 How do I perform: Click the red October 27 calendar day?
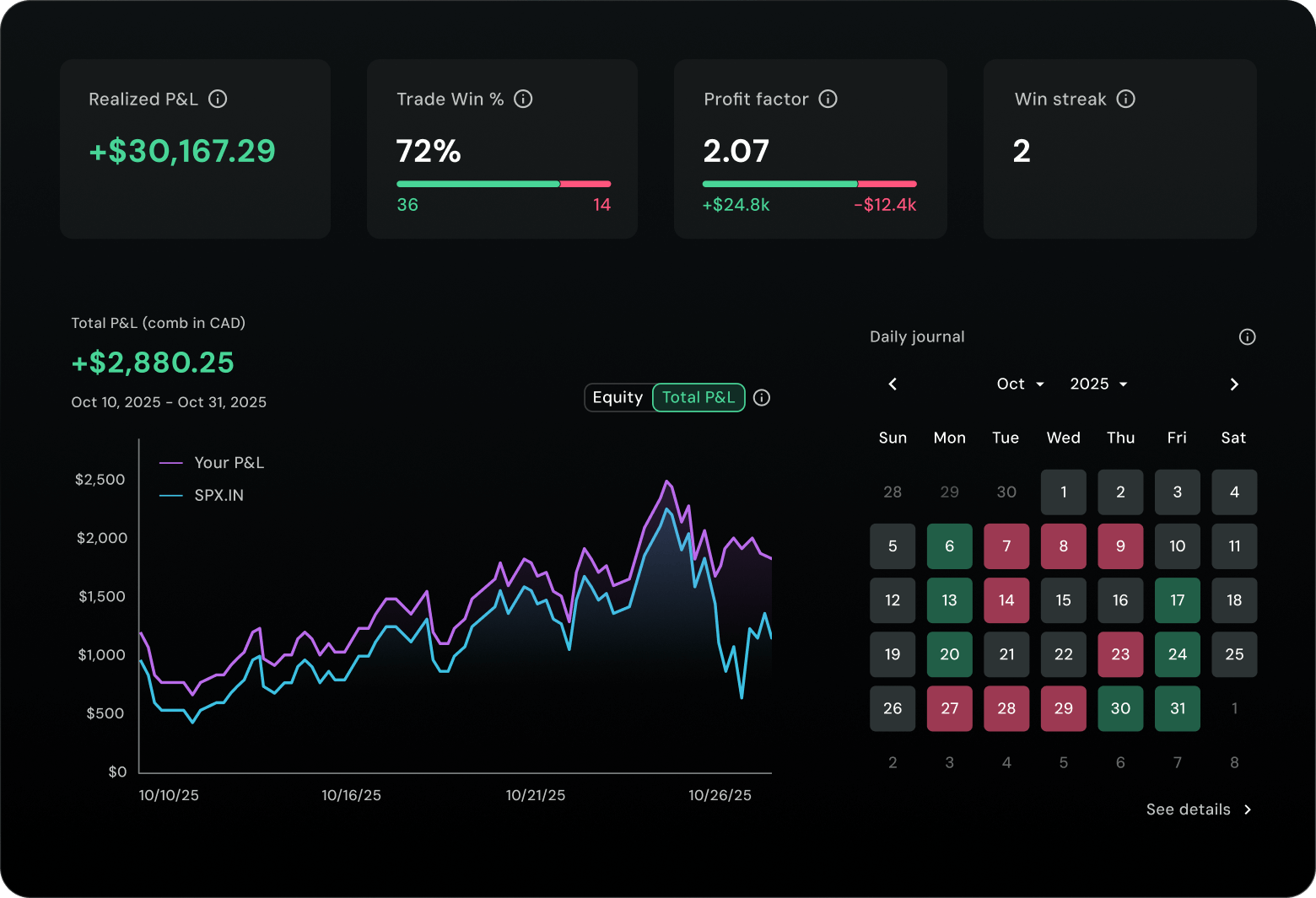(949, 708)
